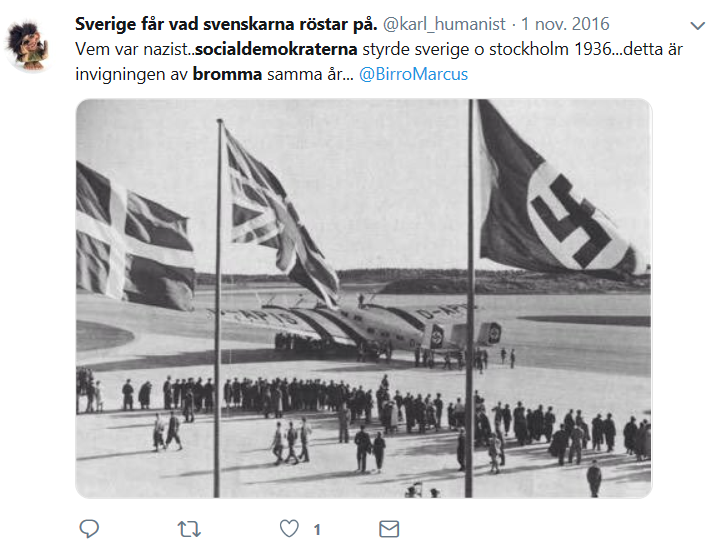Send tweet via the envelope message icon

tap(389, 529)
